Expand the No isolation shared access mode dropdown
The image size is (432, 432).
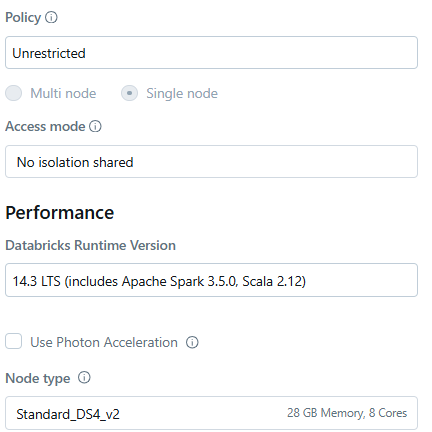click(x=211, y=162)
